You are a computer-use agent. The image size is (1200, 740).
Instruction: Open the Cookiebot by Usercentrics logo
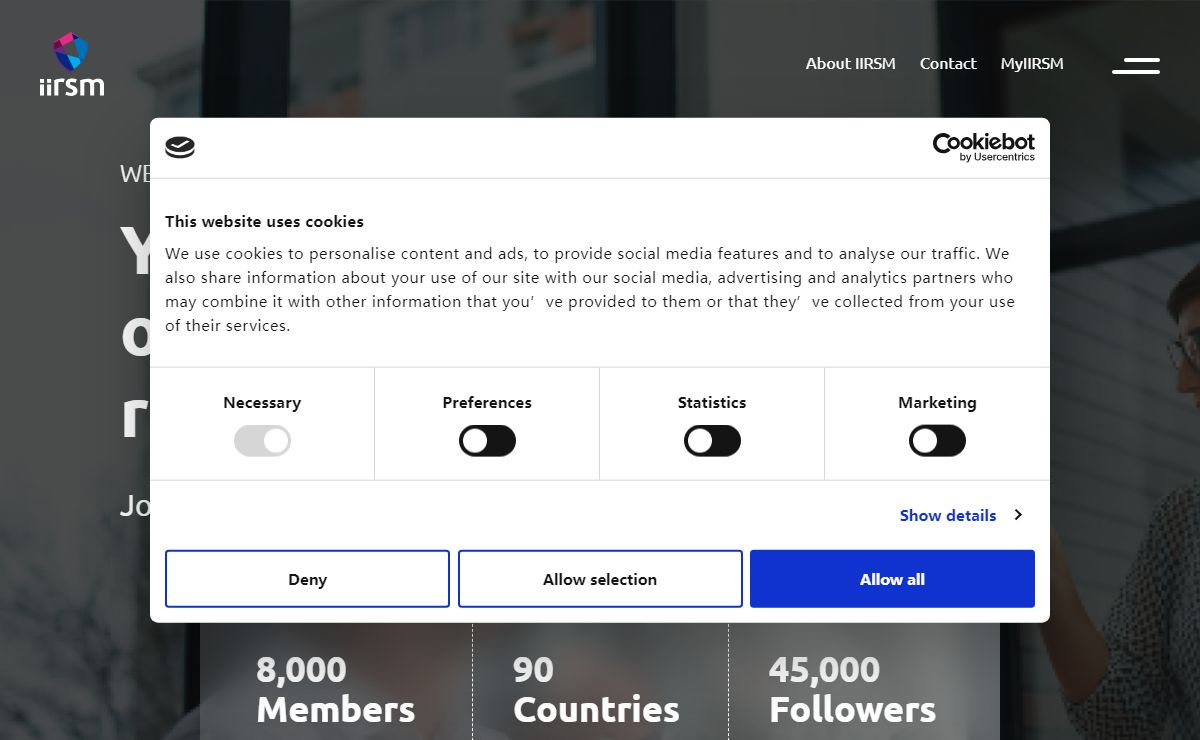[x=983, y=147]
